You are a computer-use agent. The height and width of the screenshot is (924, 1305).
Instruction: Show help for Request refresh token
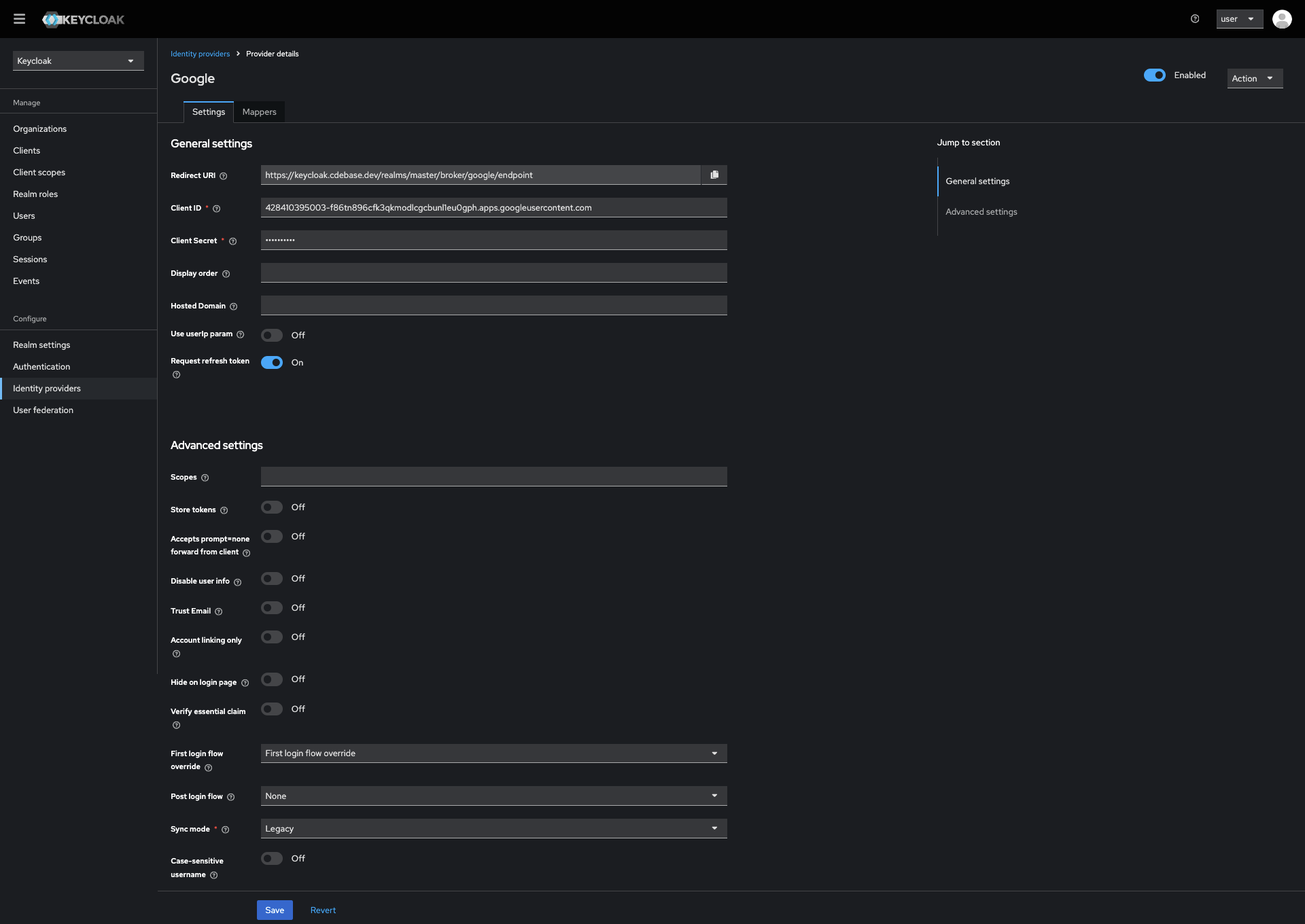tap(176, 374)
